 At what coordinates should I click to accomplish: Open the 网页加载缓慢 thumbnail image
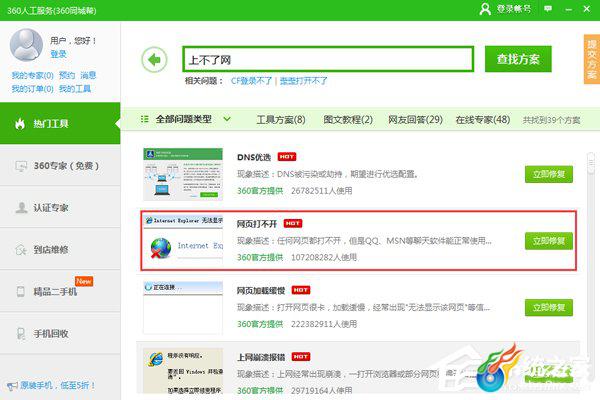tap(183, 307)
